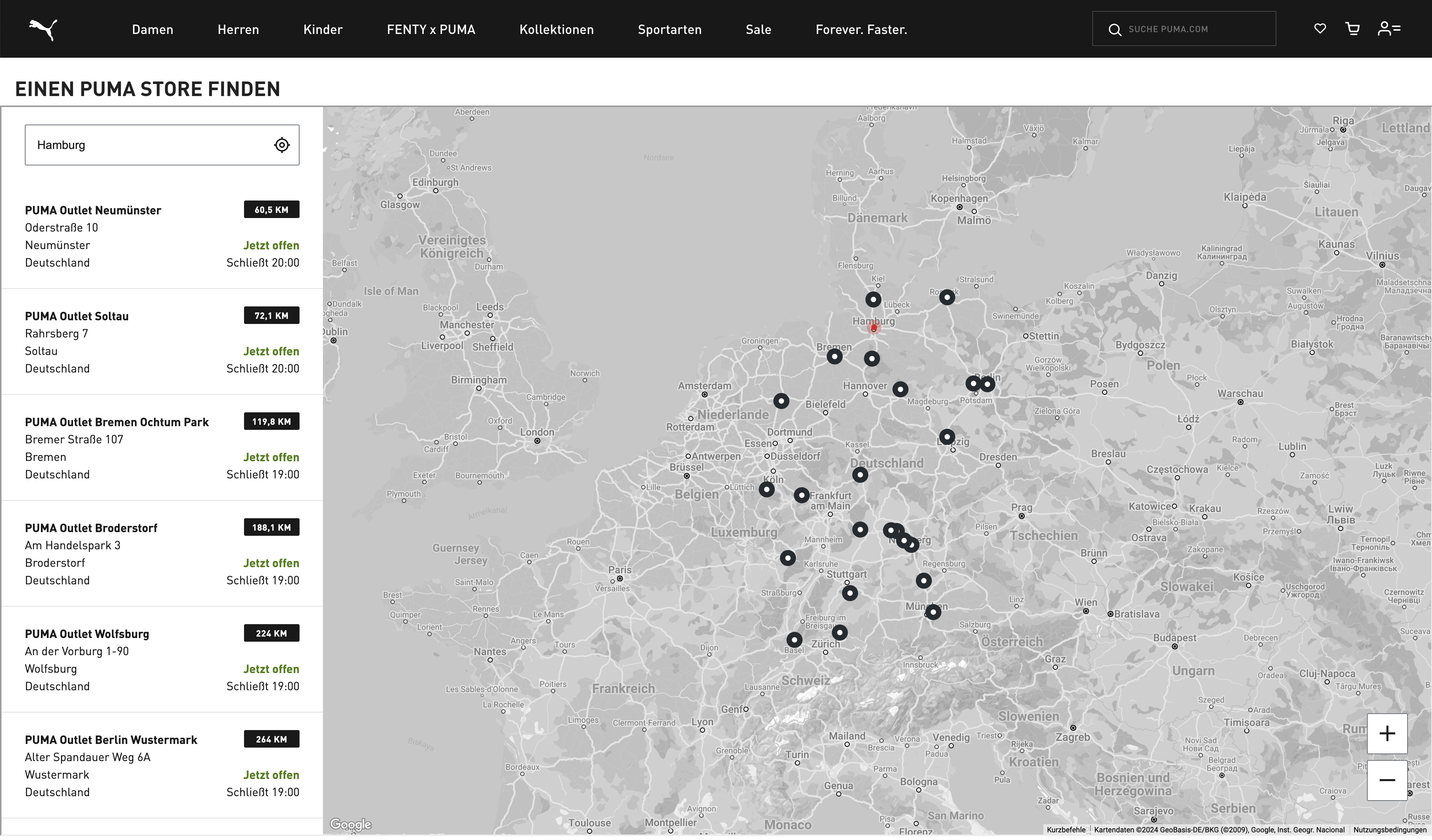Select store marker east of Hannover

pyautogui.click(x=900, y=389)
